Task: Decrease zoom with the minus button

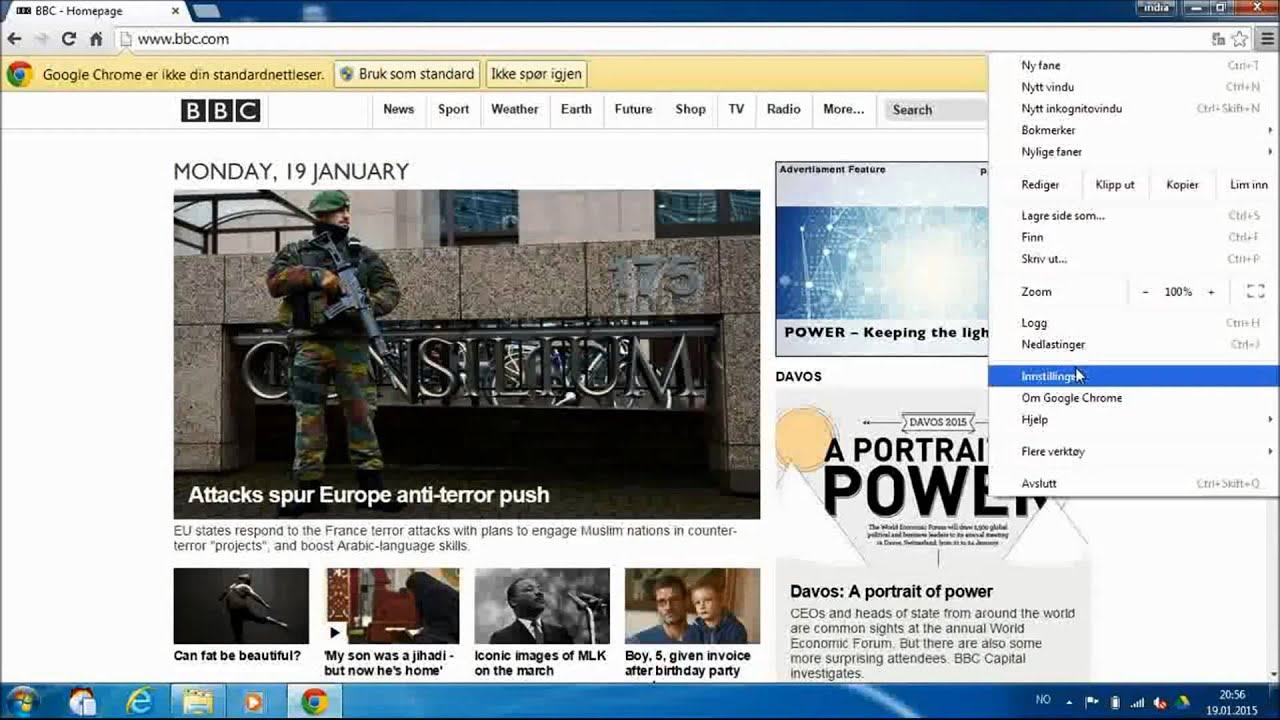Action: coord(1145,292)
